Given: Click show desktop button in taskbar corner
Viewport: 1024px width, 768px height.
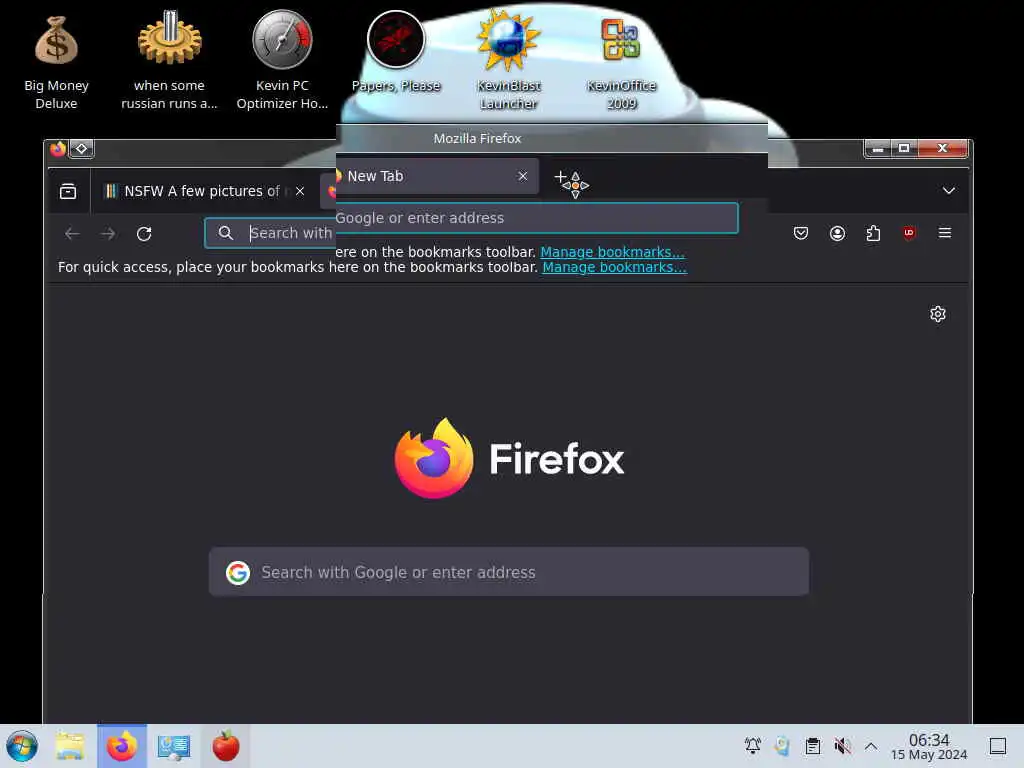Looking at the screenshot, I should tap(997, 746).
